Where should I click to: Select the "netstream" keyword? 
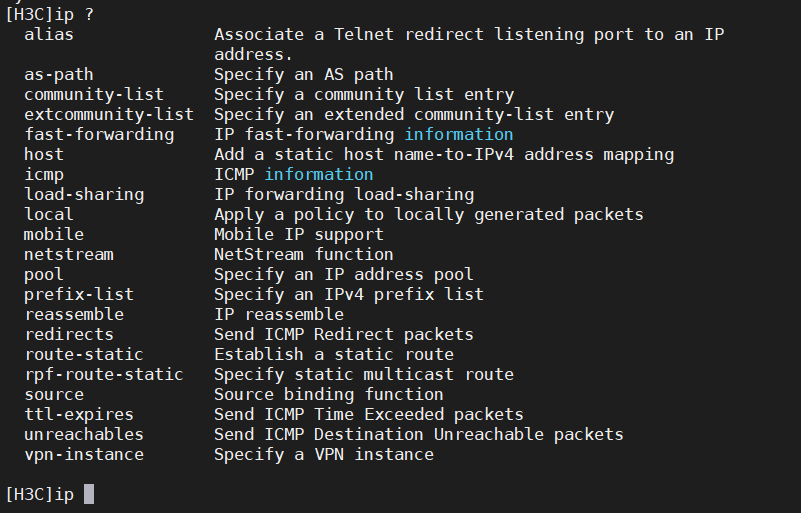[x=69, y=254]
